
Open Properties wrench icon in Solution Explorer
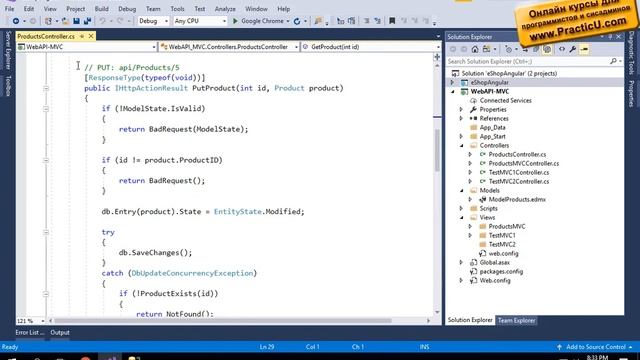573,49
